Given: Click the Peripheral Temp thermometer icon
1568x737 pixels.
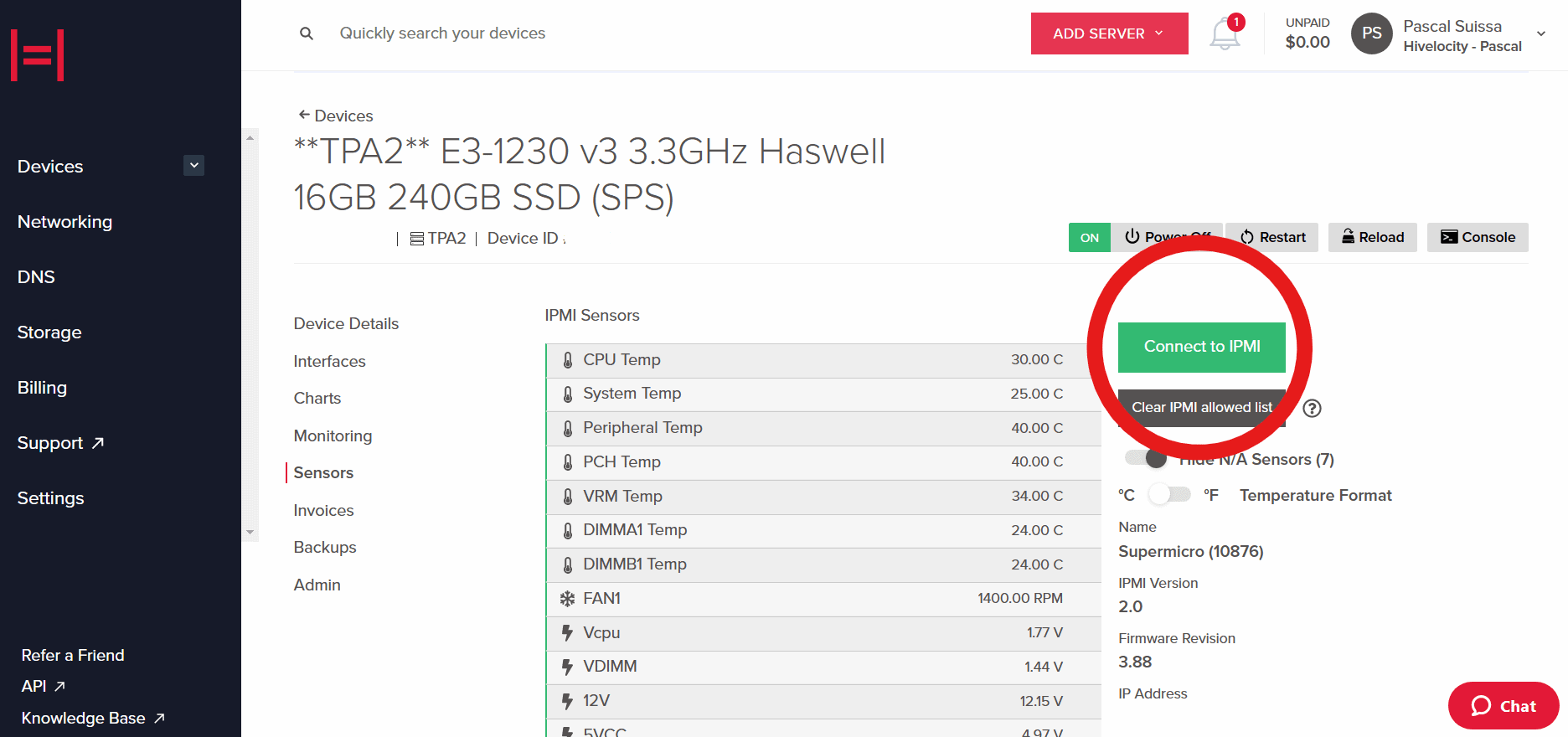Looking at the screenshot, I should [568, 429].
